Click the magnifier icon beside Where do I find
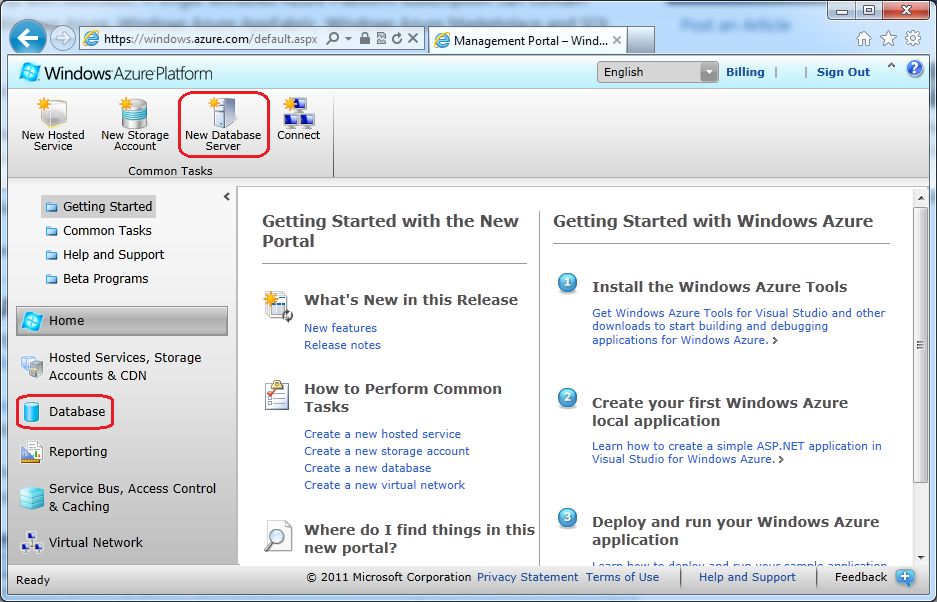Image resolution: width=937 pixels, height=602 pixels. click(278, 536)
